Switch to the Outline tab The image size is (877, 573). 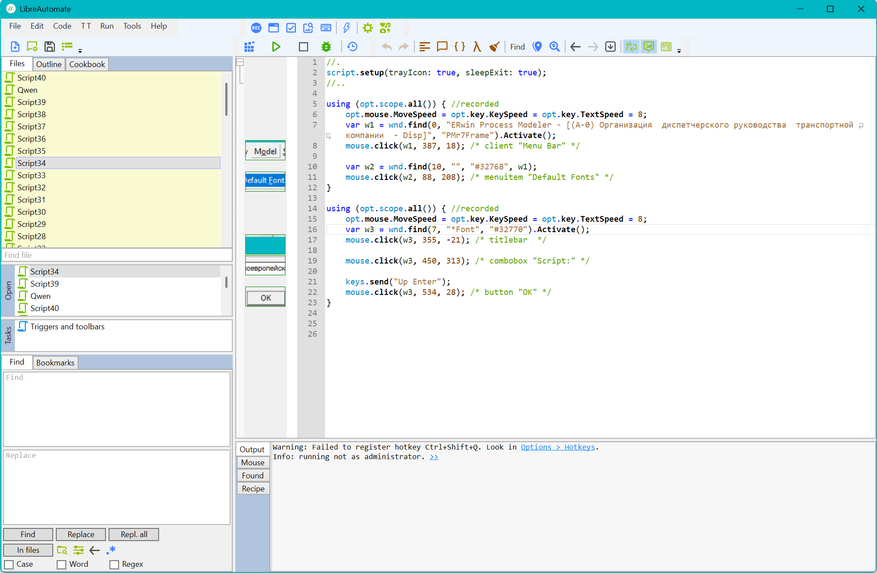(49, 64)
